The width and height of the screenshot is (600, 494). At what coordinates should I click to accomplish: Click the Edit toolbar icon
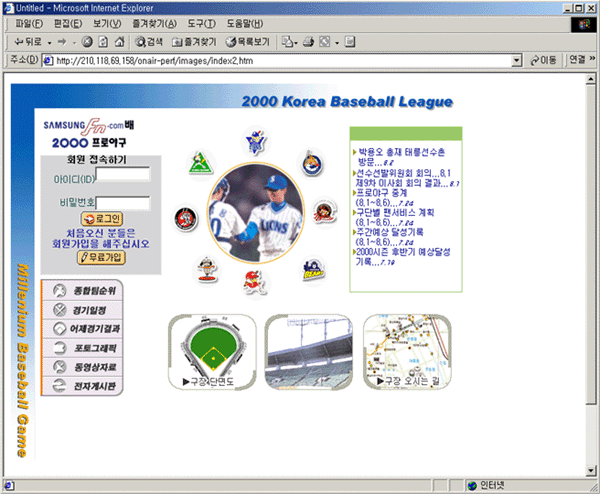click(x=324, y=42)
